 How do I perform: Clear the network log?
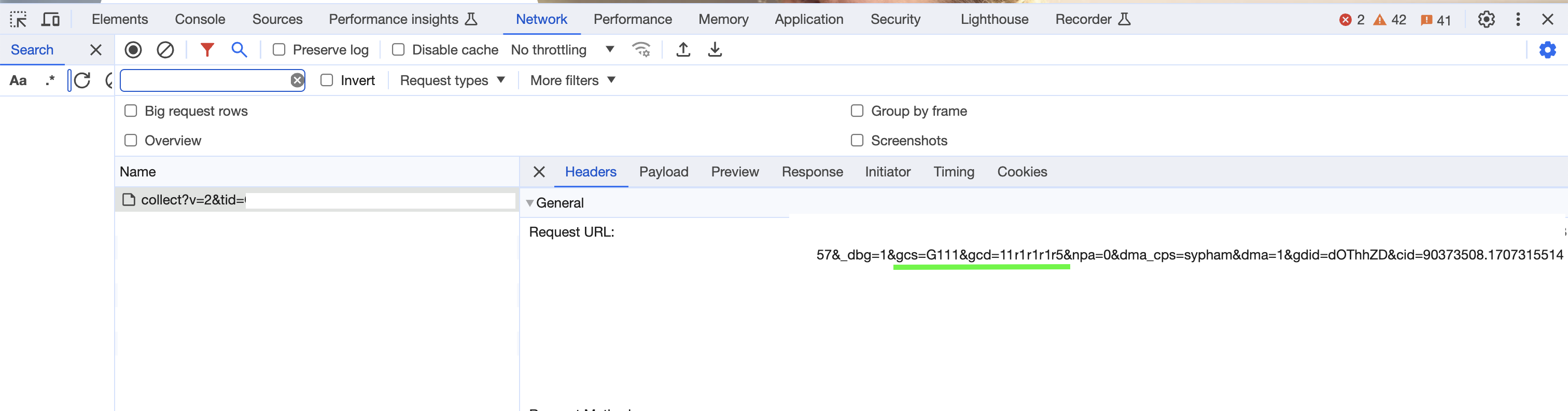tap(165, 50)
